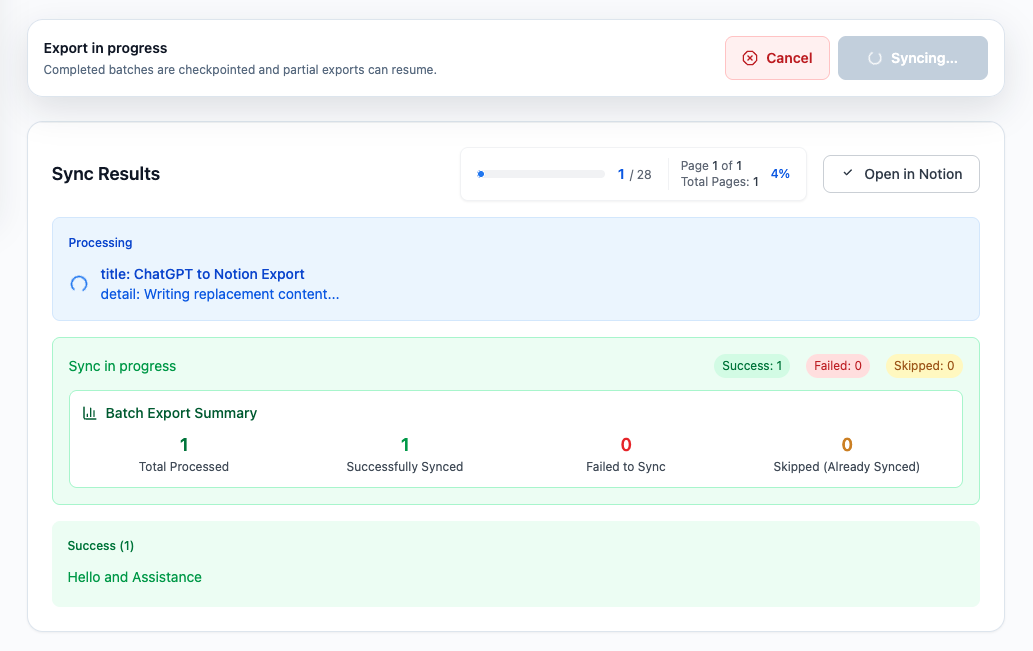This screenshot has width=1033, height=651.
Task: Click 'Page 1 of 1' text
Action: 711,165
